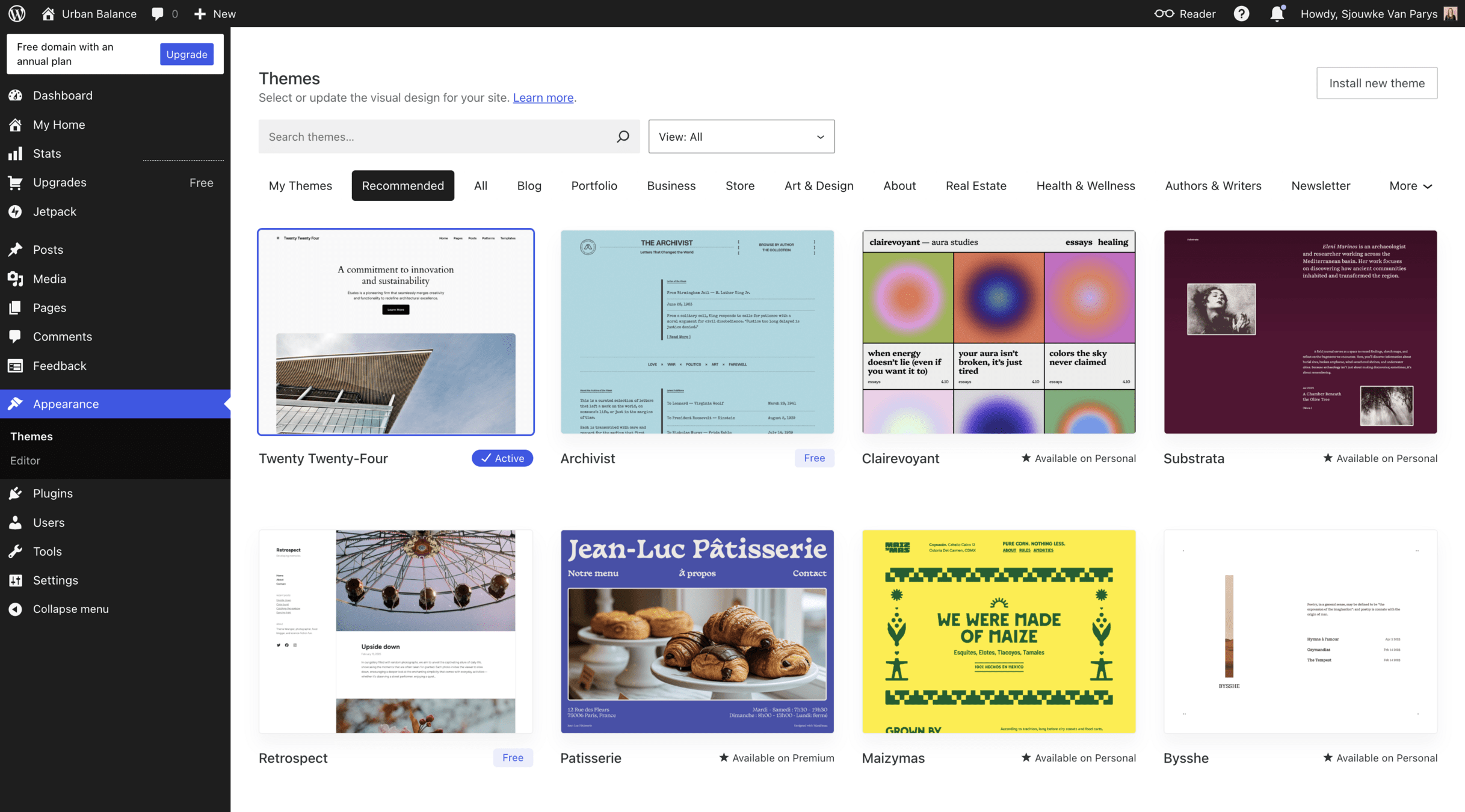The width and height of the screenshot is (1465, 812).
Task: Open the Clairevoyant theme thumbnail
Action: (998, 331)
